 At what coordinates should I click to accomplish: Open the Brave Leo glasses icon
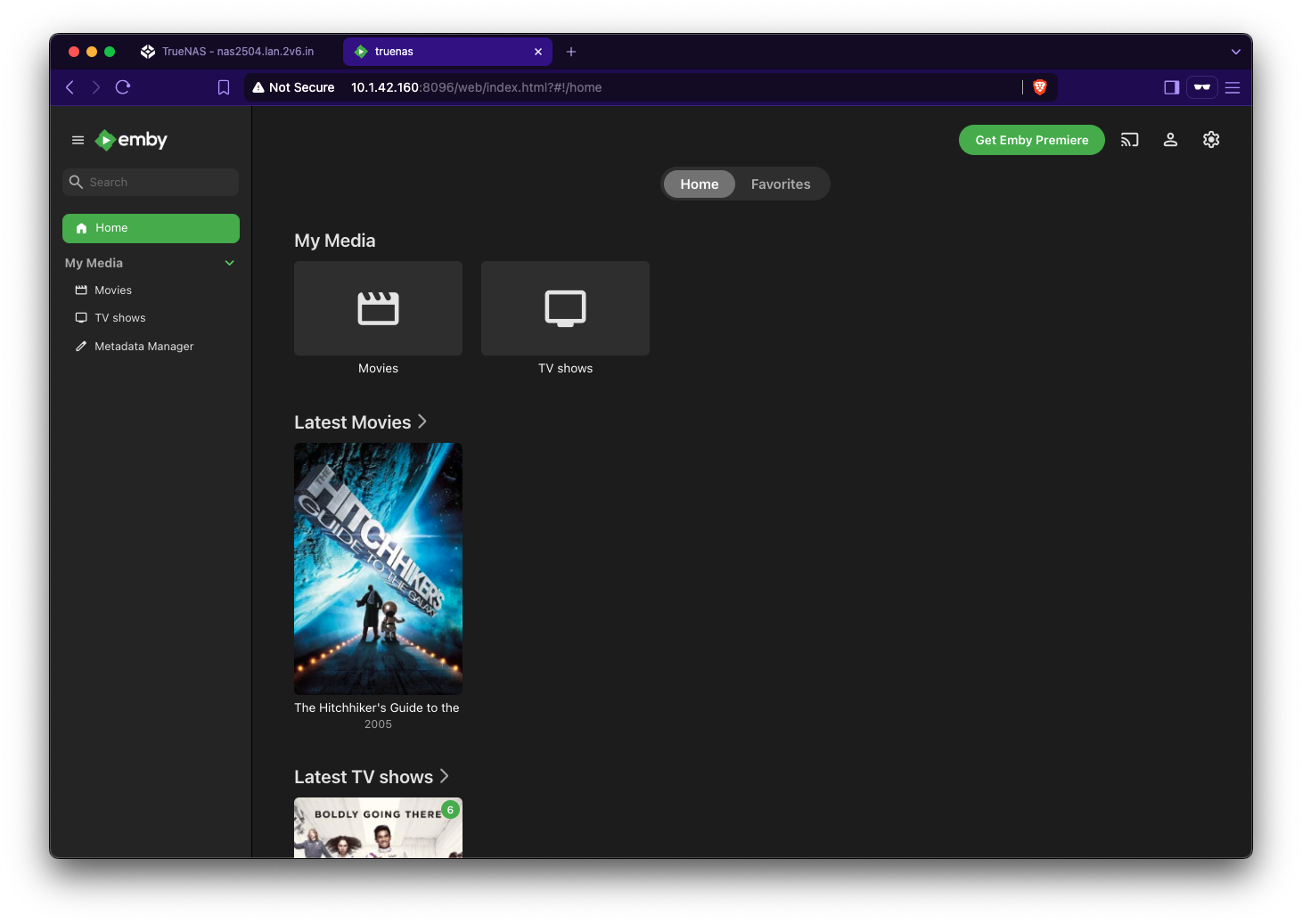[x=1202, y=87]
